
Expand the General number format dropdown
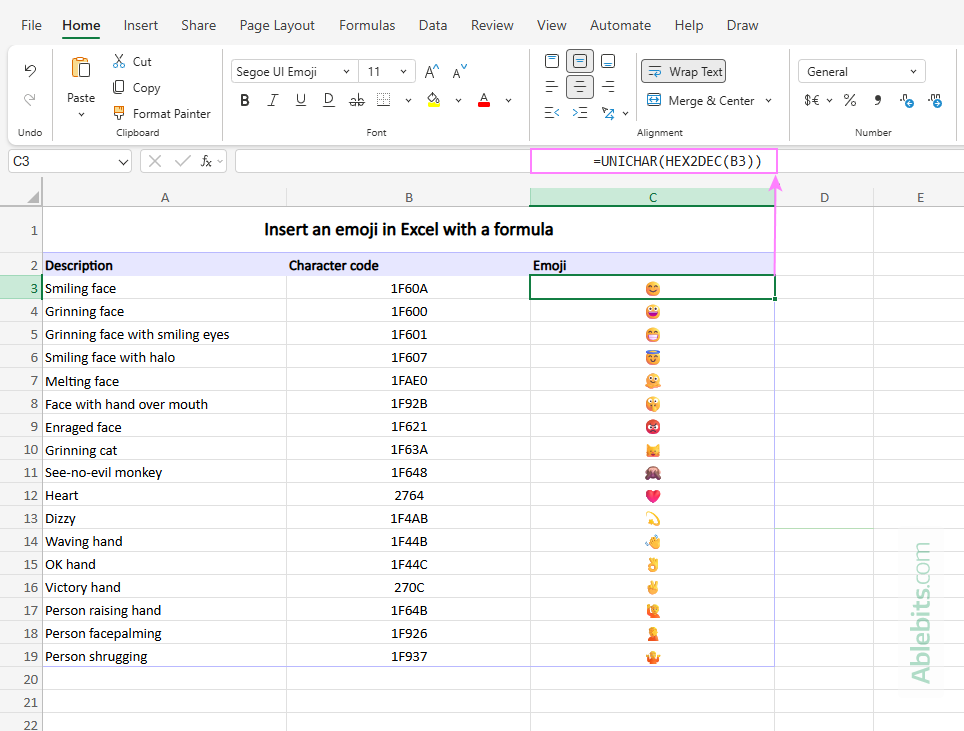pyautogui.click(x=913, y=72)
